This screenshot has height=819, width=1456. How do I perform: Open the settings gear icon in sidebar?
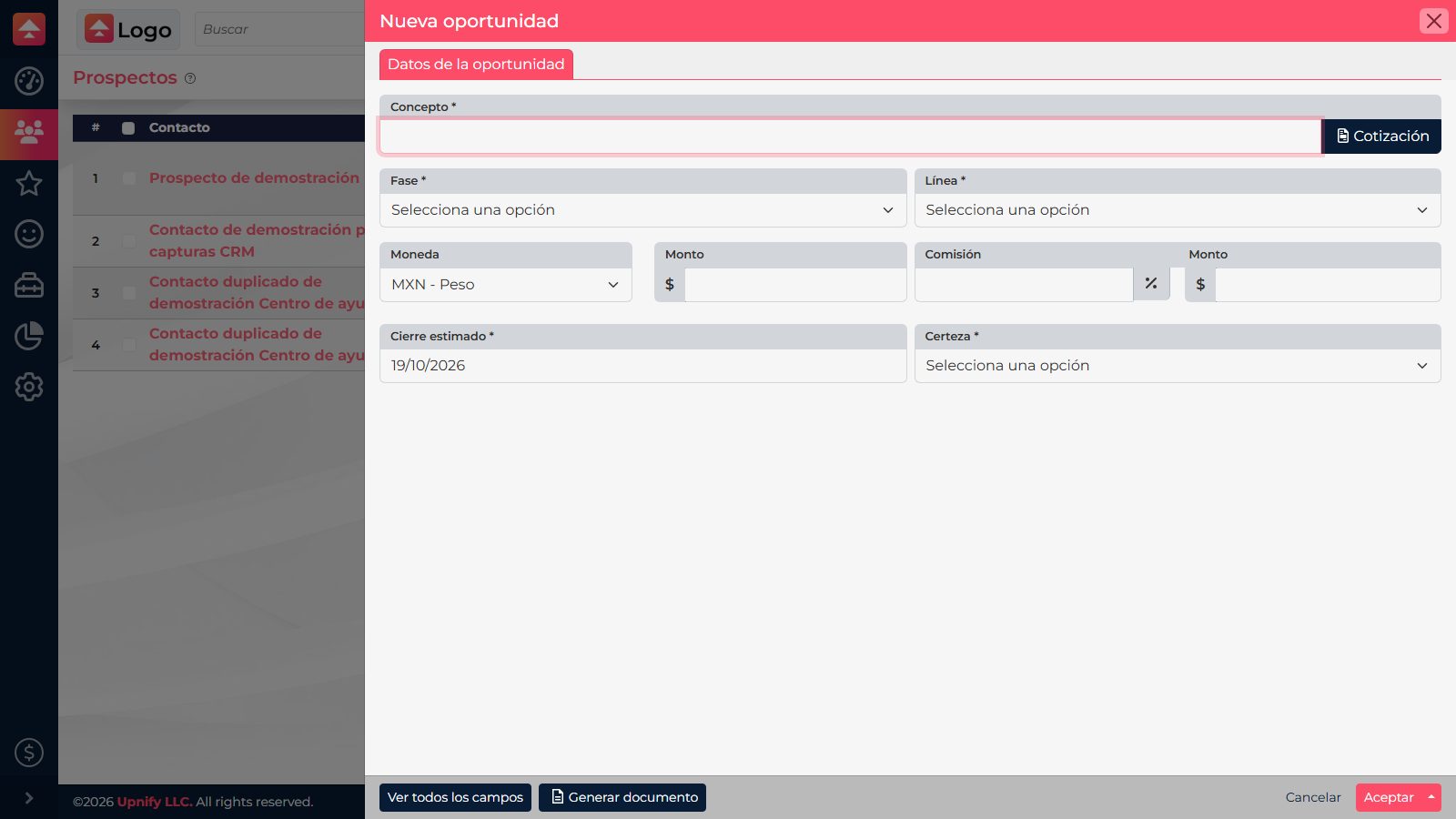(x=29, y=387)
